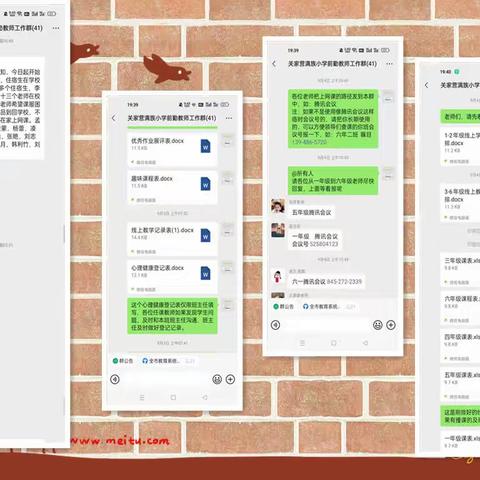Screen dimensions: 480x480
Task: Select the green message about 心理健康登记表
Action: click(172, 316)
